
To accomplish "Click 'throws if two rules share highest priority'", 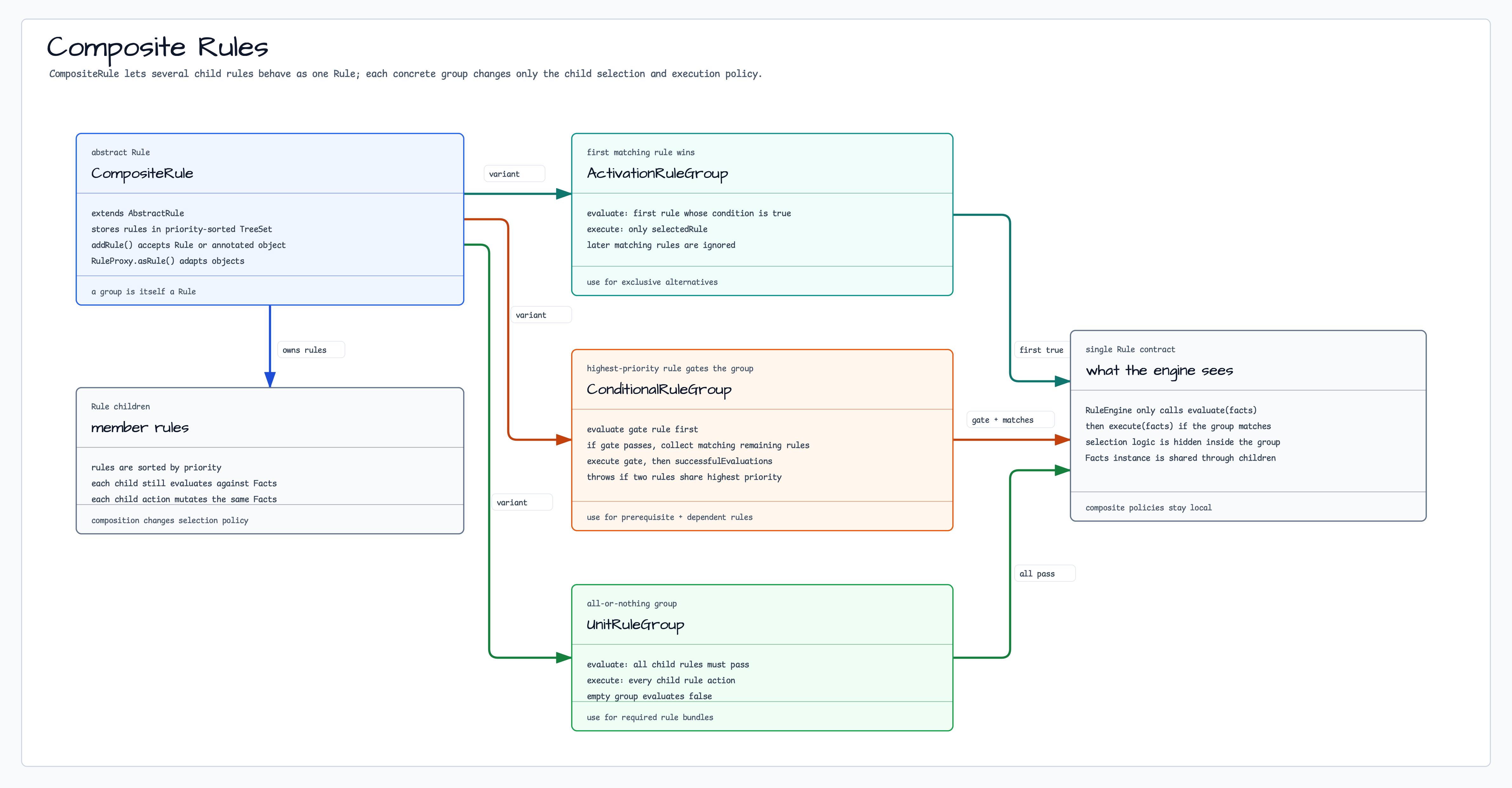I will click(x=684, y=477).
